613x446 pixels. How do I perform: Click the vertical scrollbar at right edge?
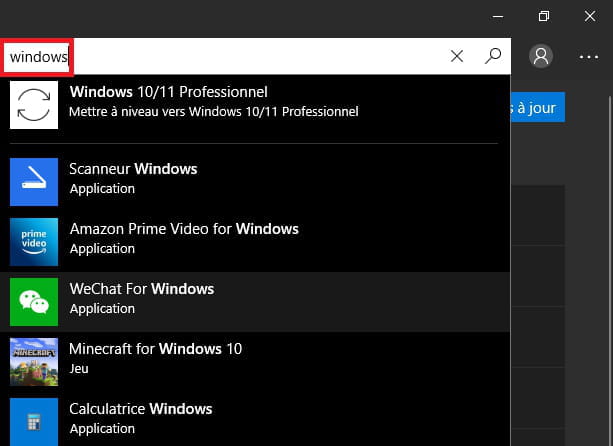pos(610,270)
